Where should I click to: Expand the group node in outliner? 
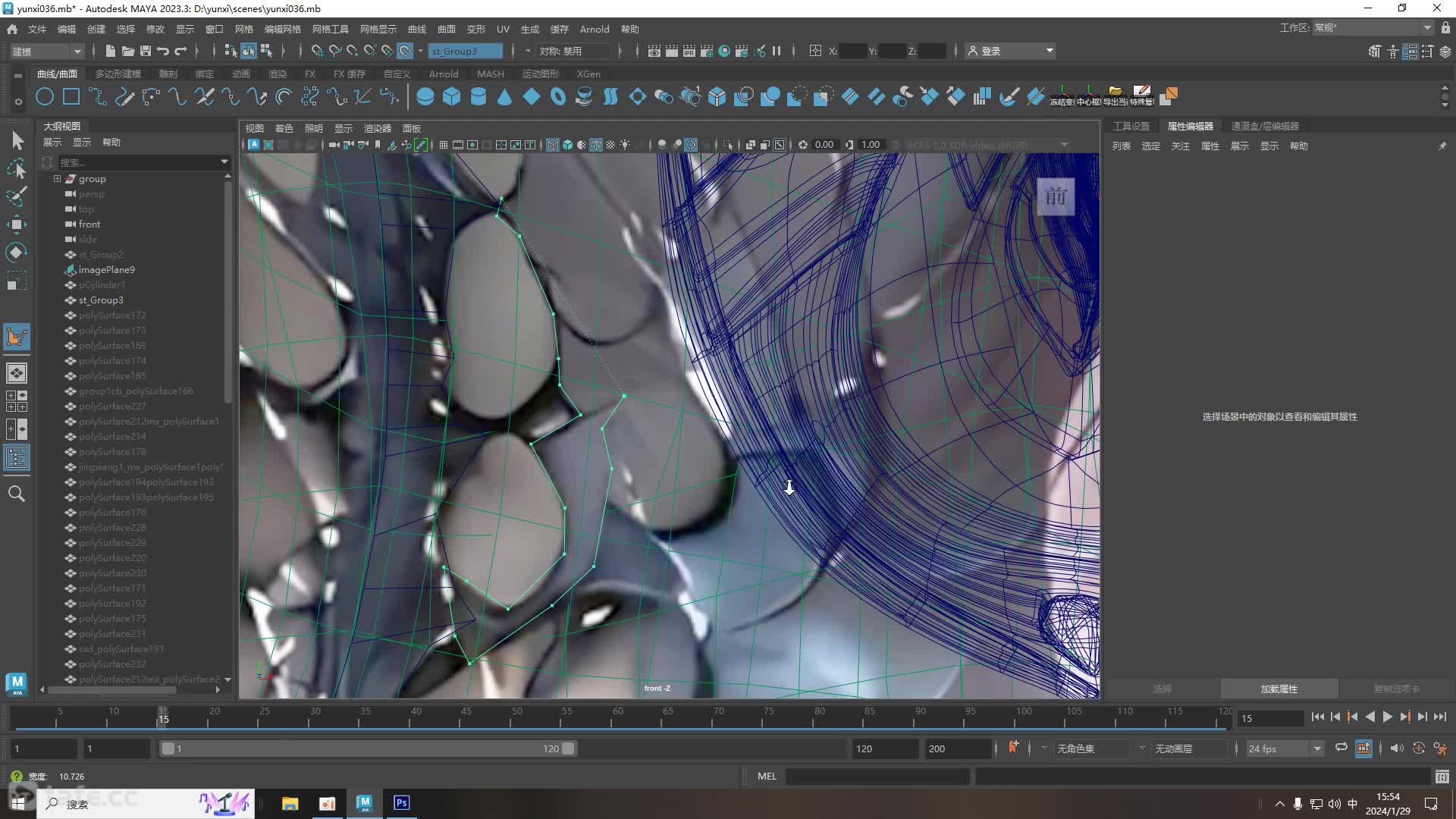(57, 179)
